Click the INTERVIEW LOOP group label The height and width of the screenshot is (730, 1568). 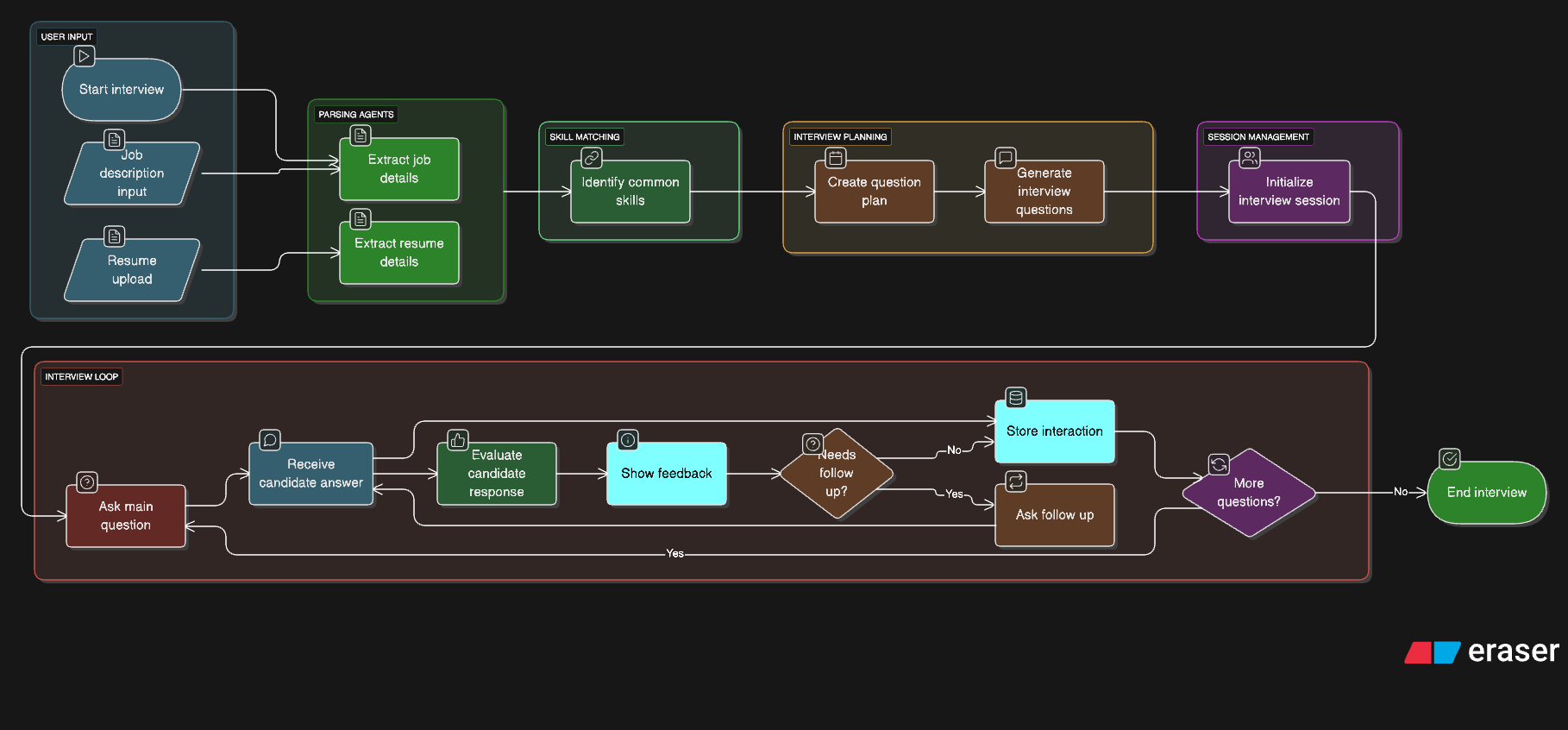point(82,377)
